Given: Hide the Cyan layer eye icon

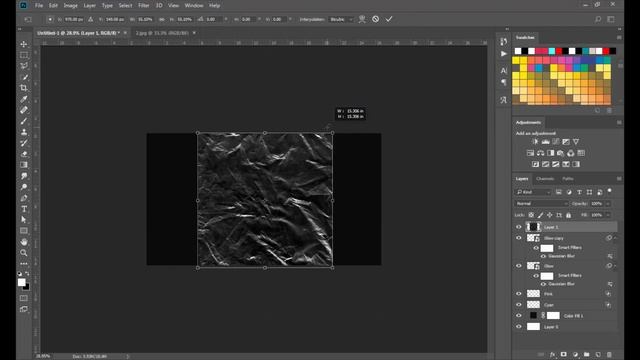Looking at the screenshot, I should click(x=519, y=304).
